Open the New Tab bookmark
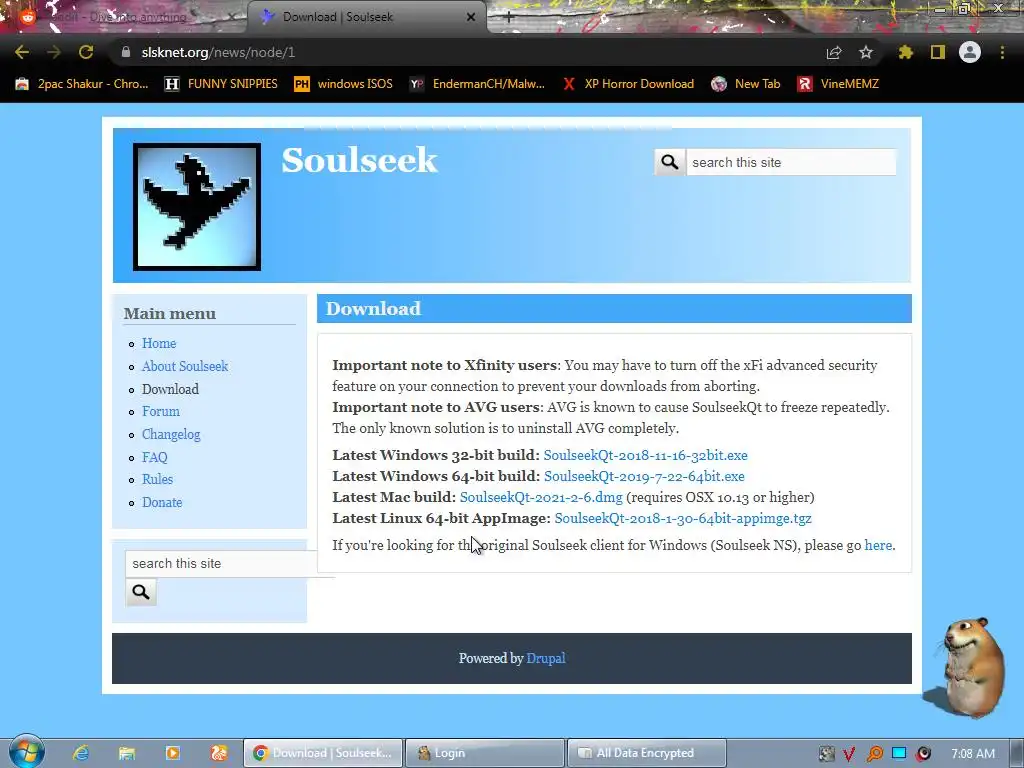This screenshot has width=1024, height=768. coord(746,84)
